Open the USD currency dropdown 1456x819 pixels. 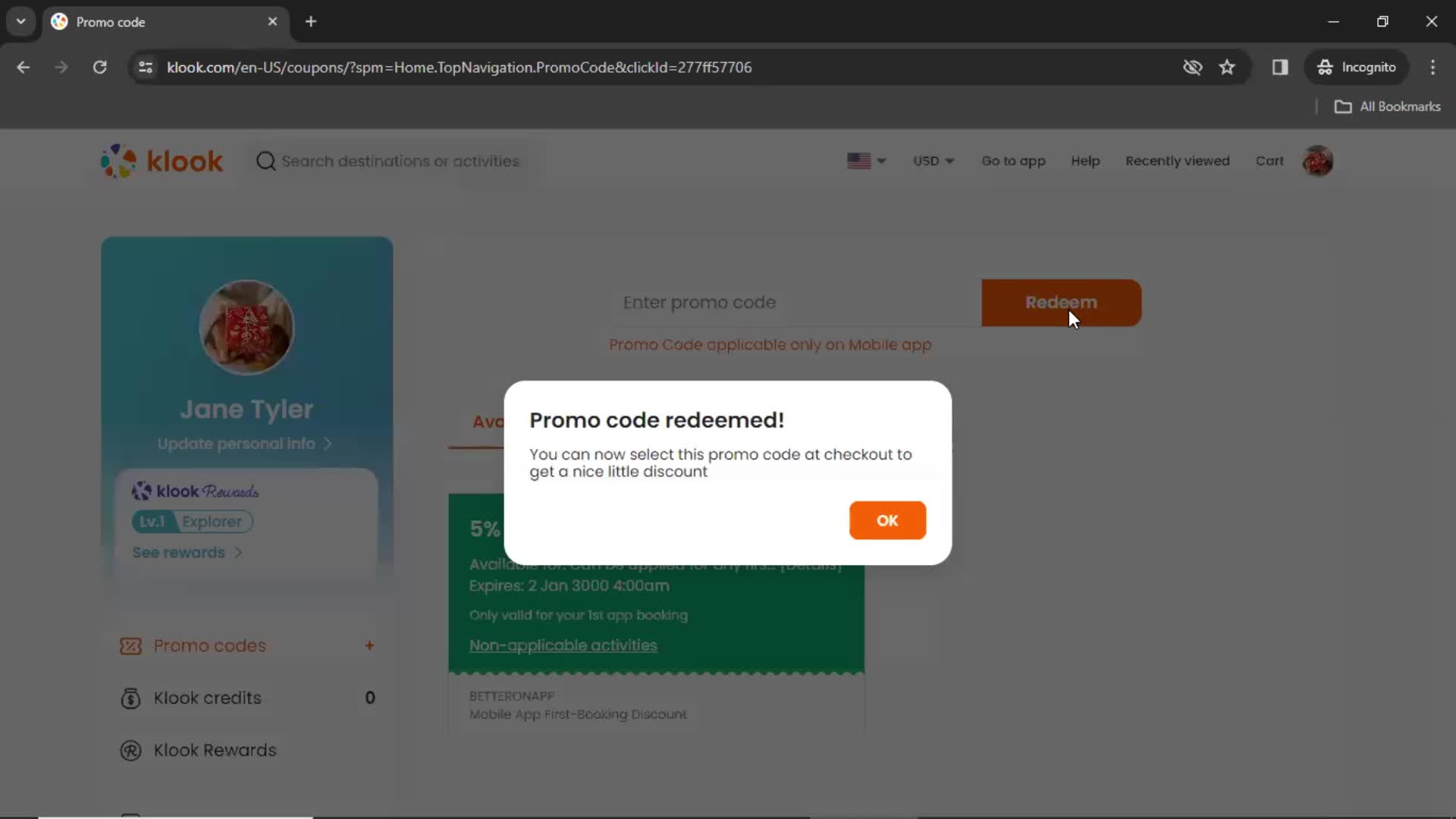pyautogui.click(x=934, y=161)
